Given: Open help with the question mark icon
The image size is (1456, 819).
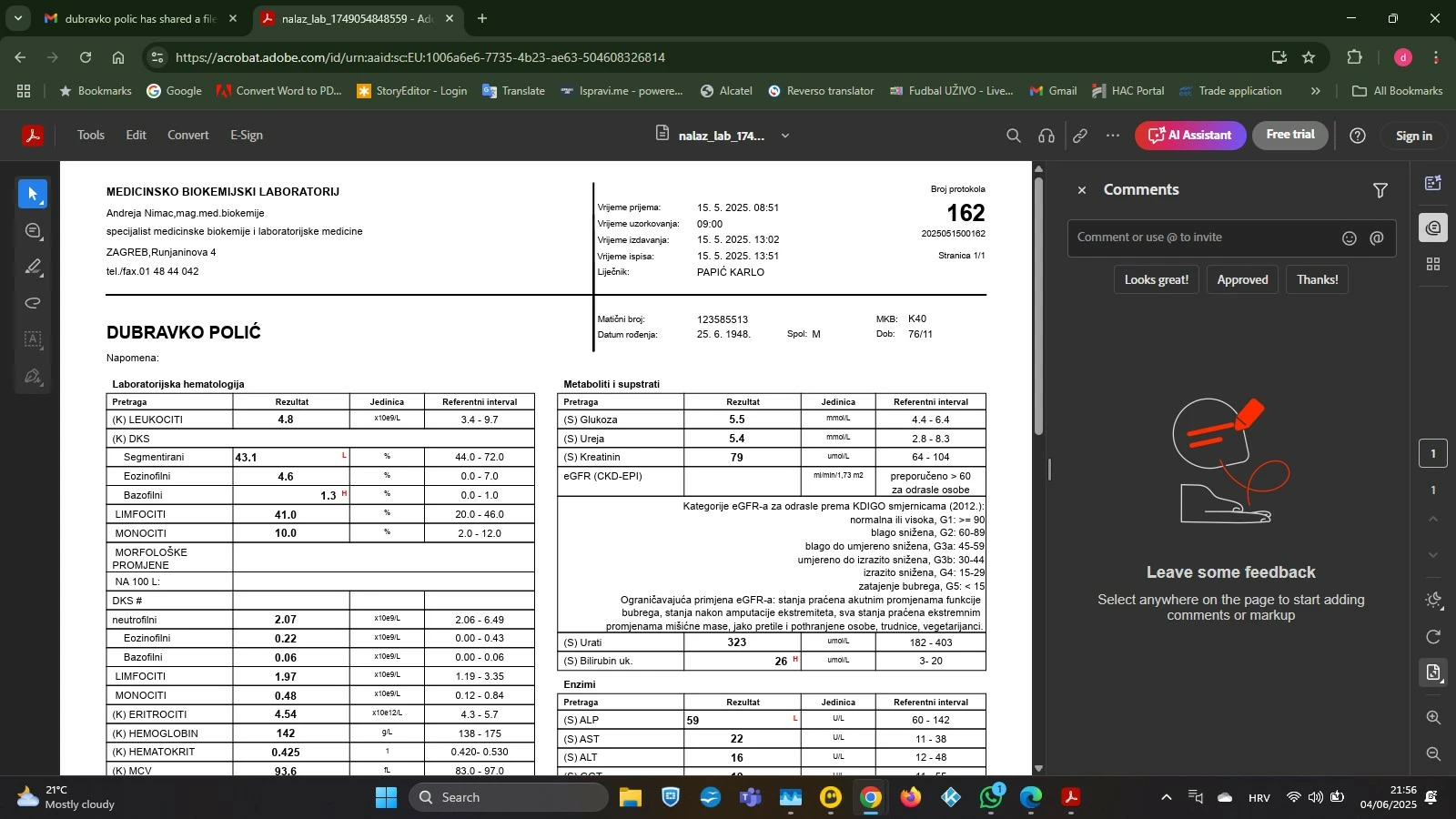Looking at the screenshot, I should pyautogui.click(x=1357, y=136).
